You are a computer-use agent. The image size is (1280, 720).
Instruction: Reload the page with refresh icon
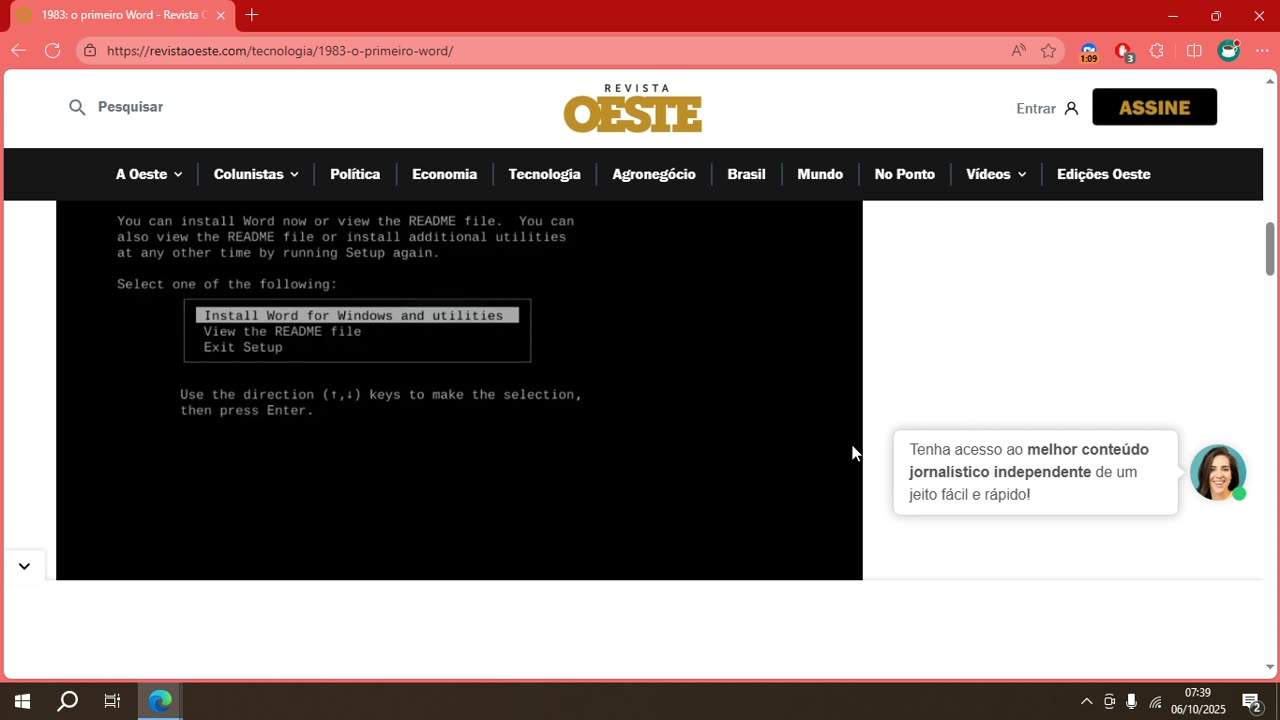(x=52, y=50)
